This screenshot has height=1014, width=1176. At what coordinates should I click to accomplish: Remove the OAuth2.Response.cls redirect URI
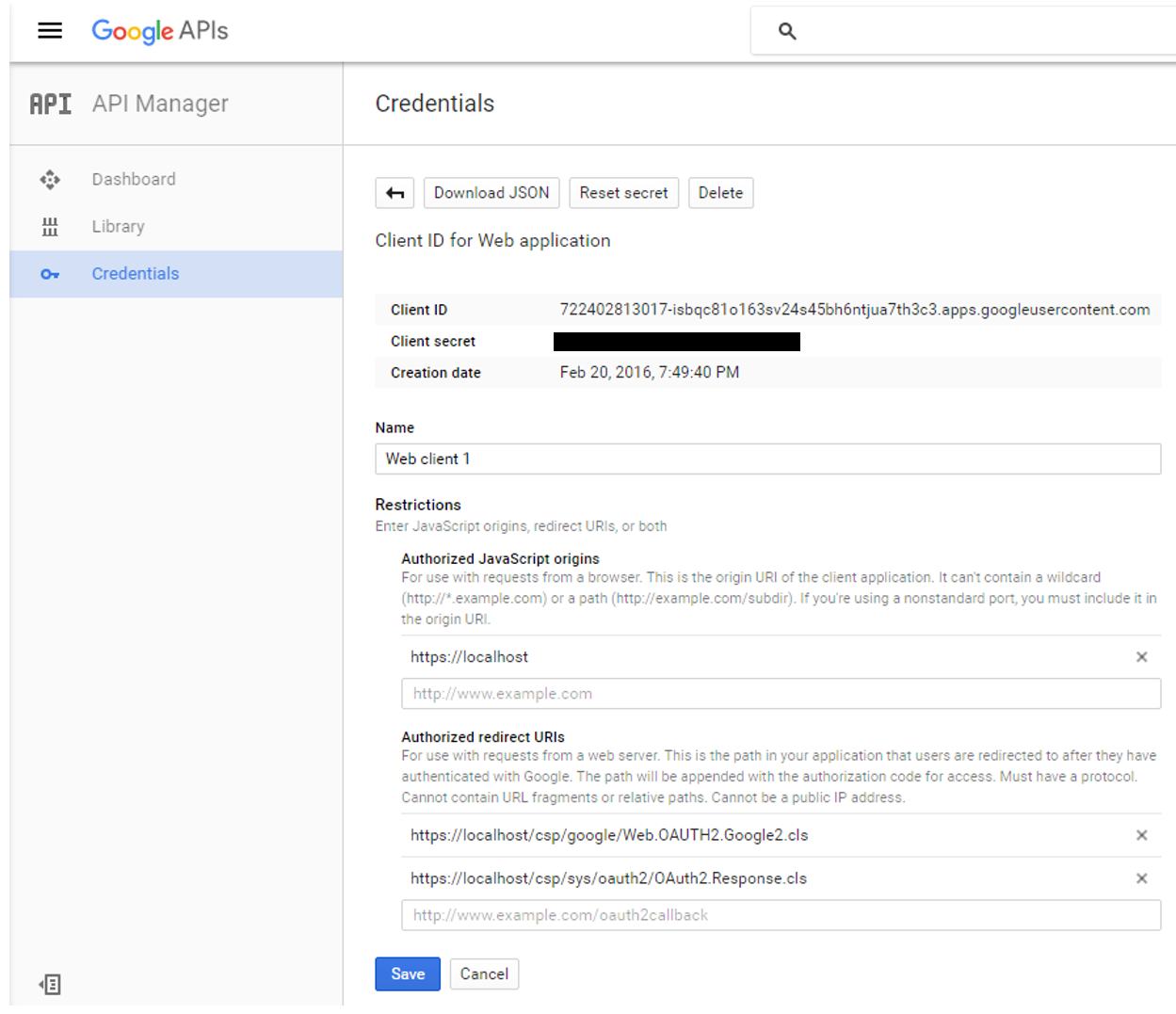(1141, 878)
